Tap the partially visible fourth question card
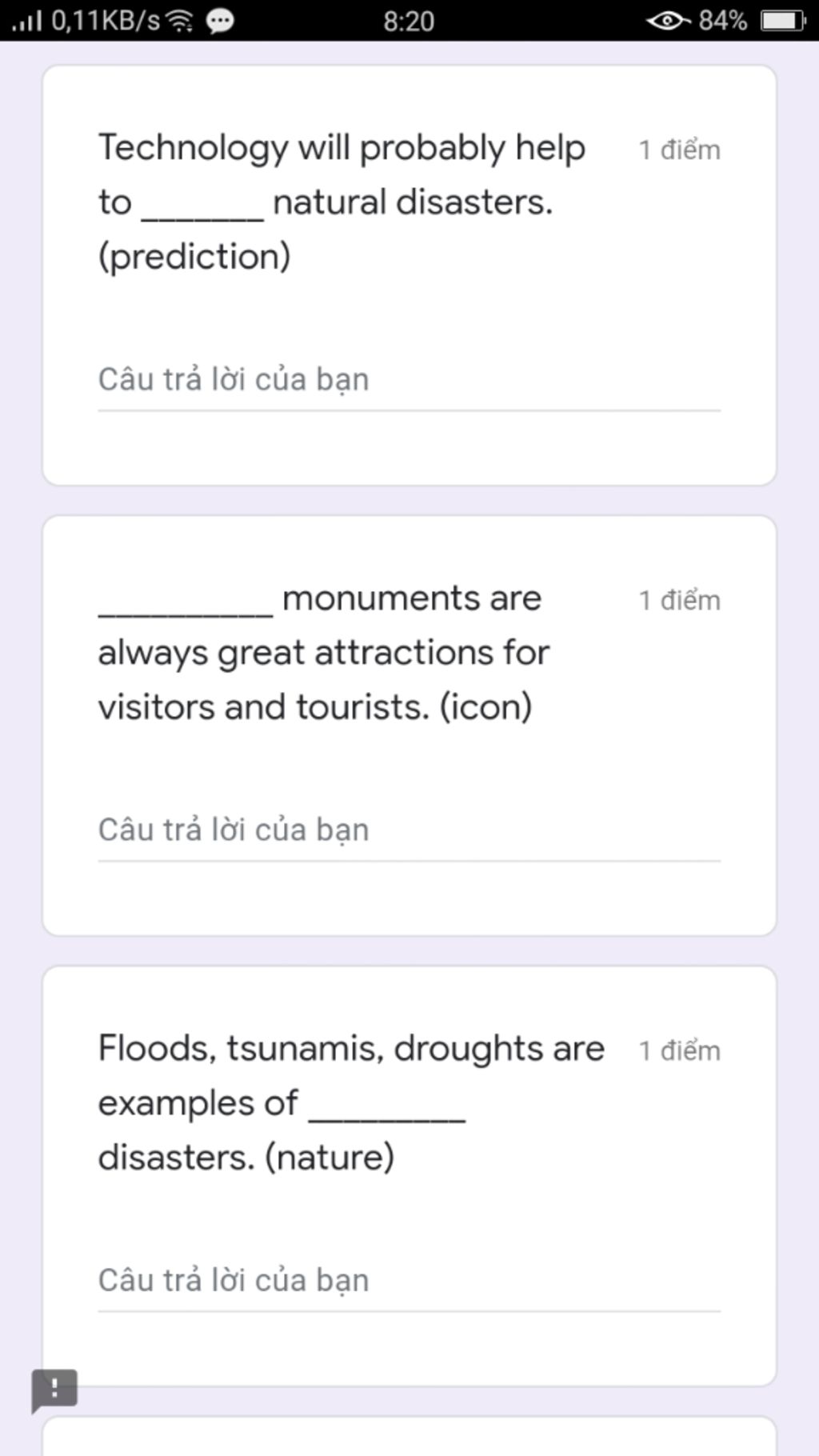Image resolution: width=819 pixels, height=1456 pixels. coord(409,1437)
